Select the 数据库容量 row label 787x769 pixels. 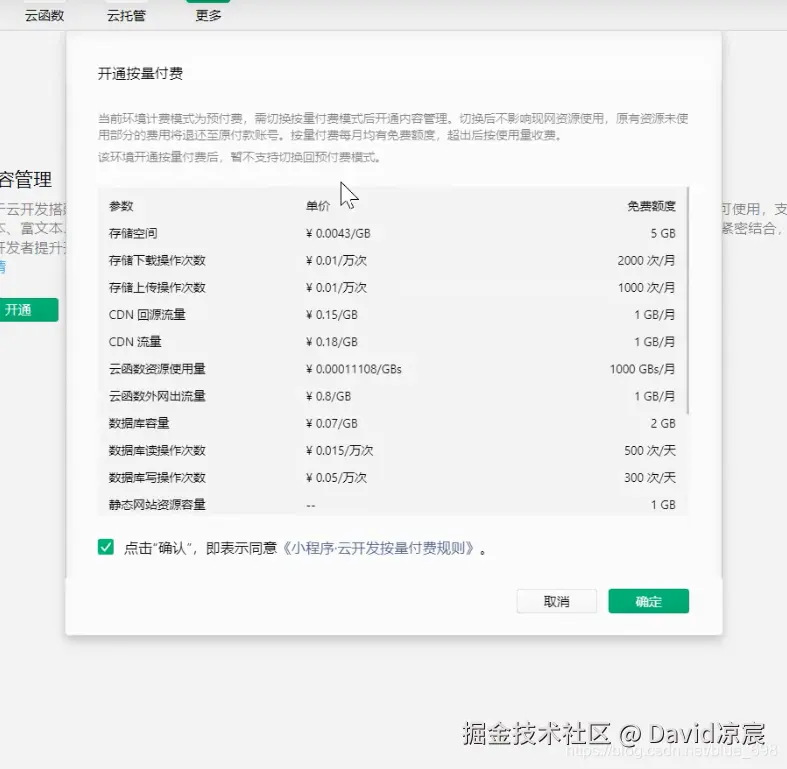(x=139, y=423)
